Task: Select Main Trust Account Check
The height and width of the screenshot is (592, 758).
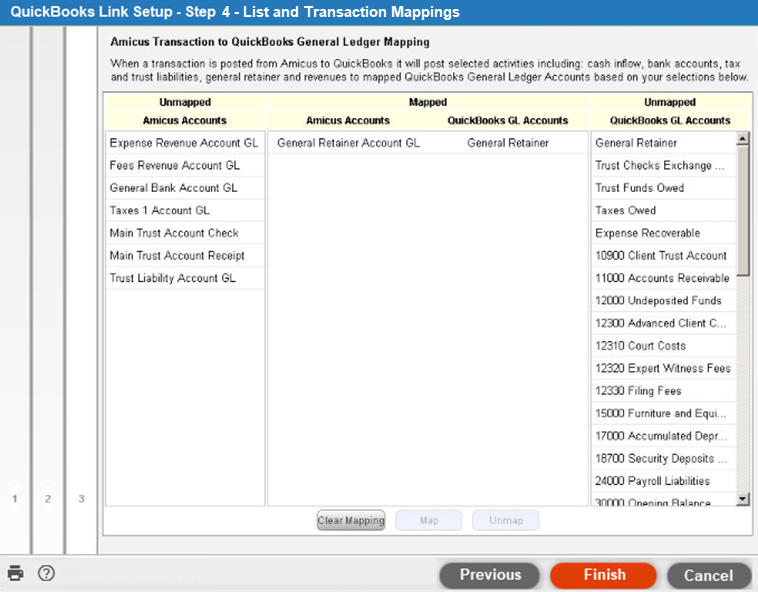Action: click(185, 233)
